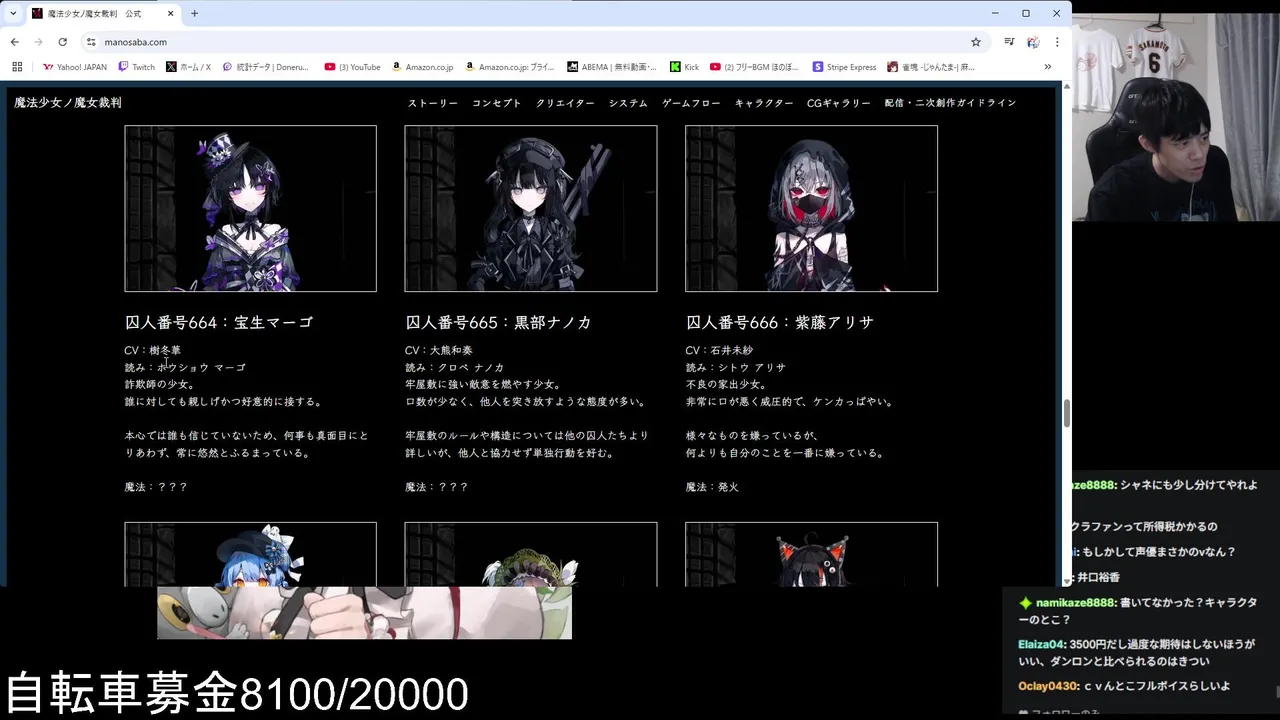This screenshot has height=720, width=1280.
Task: Click the address bar showing manosaba.com
Action: point(530,42)
